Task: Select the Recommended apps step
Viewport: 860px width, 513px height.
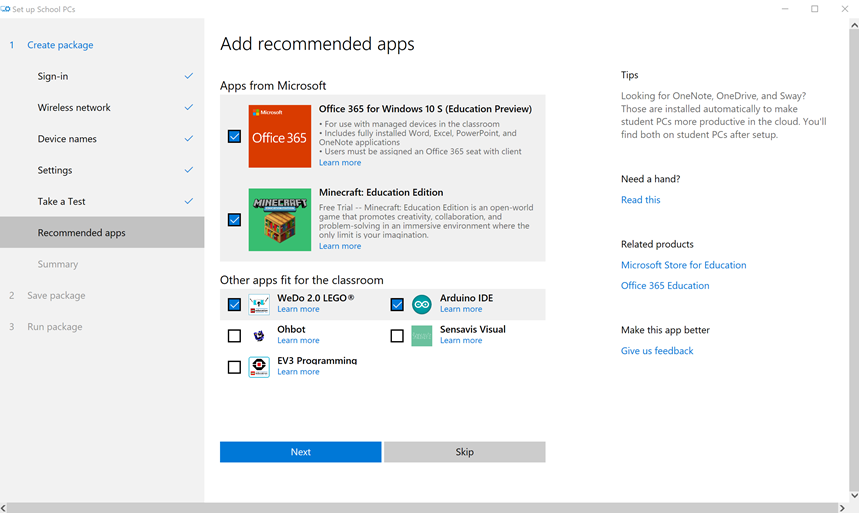Action: (x=102, y=232)
